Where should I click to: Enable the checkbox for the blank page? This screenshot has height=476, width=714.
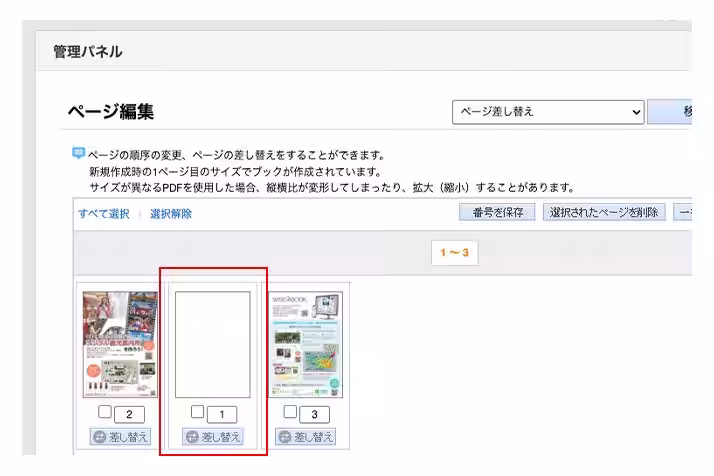point(197,412)
